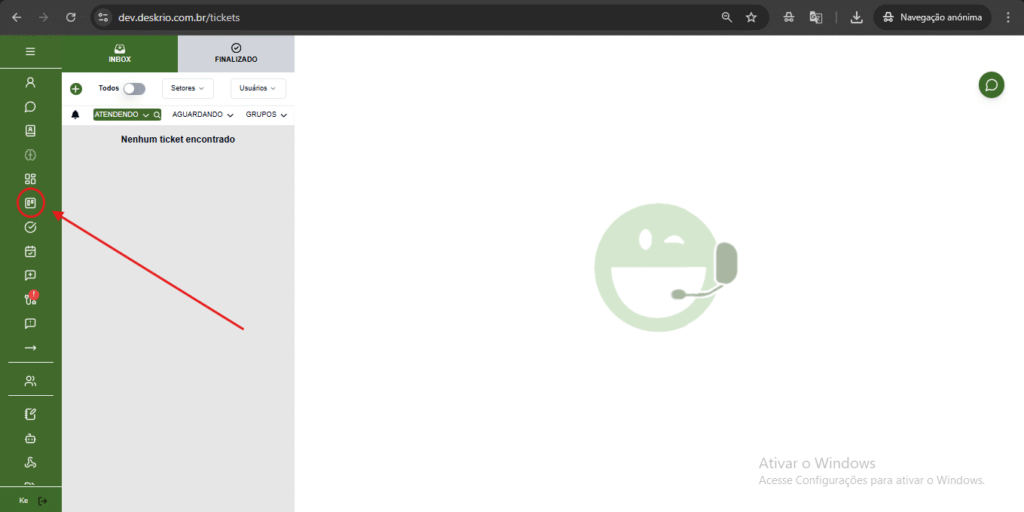The height and width of the screenshot is (512, 1024).
Task: Open the contacts book icon in sidebar
Action: click(30, 131)
